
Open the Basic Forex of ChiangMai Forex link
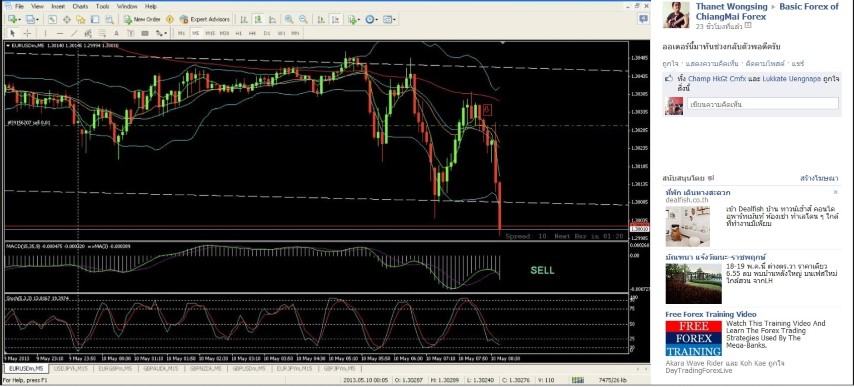click(767, 11)
